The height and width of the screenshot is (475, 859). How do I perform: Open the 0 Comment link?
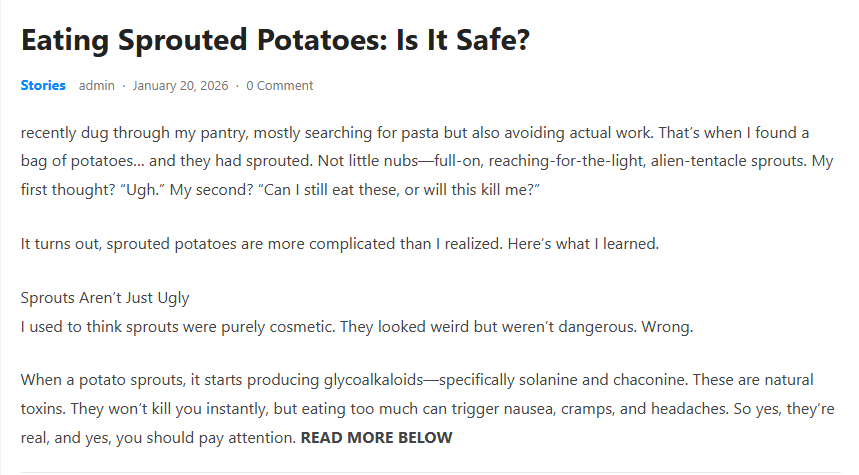click(280, 85)
